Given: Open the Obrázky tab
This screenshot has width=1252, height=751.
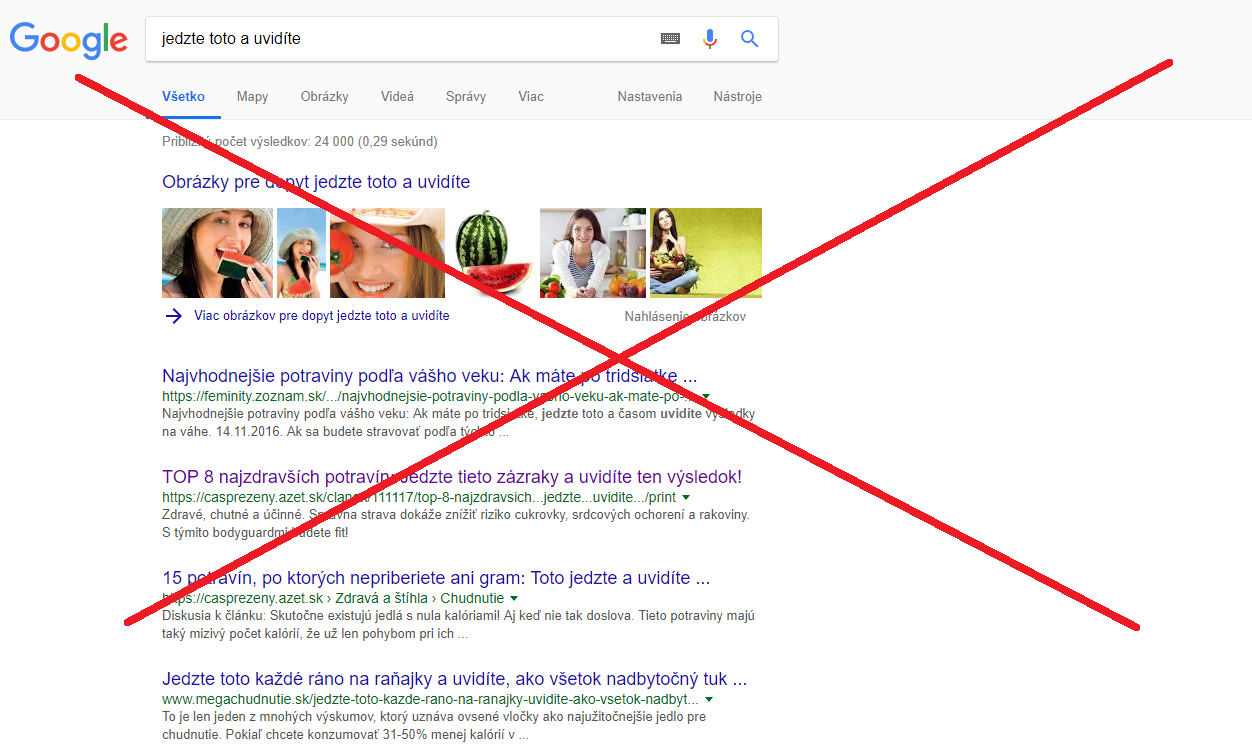Looking at the screenshot, I should tap(324, 97).
